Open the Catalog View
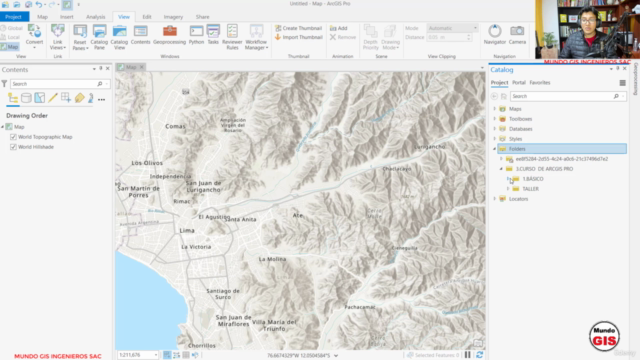 pos(119,37)
